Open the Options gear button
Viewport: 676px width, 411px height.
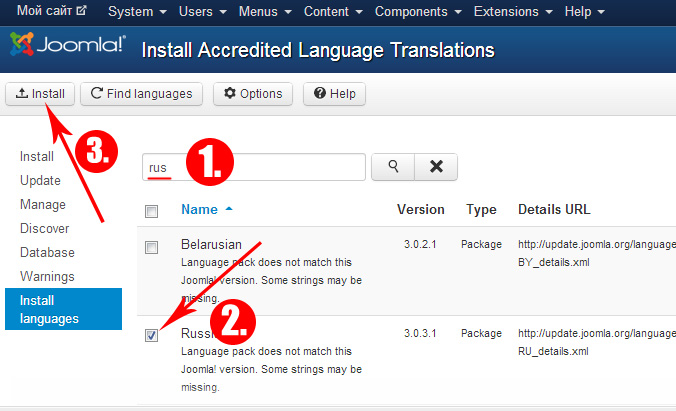pos(253,94)
